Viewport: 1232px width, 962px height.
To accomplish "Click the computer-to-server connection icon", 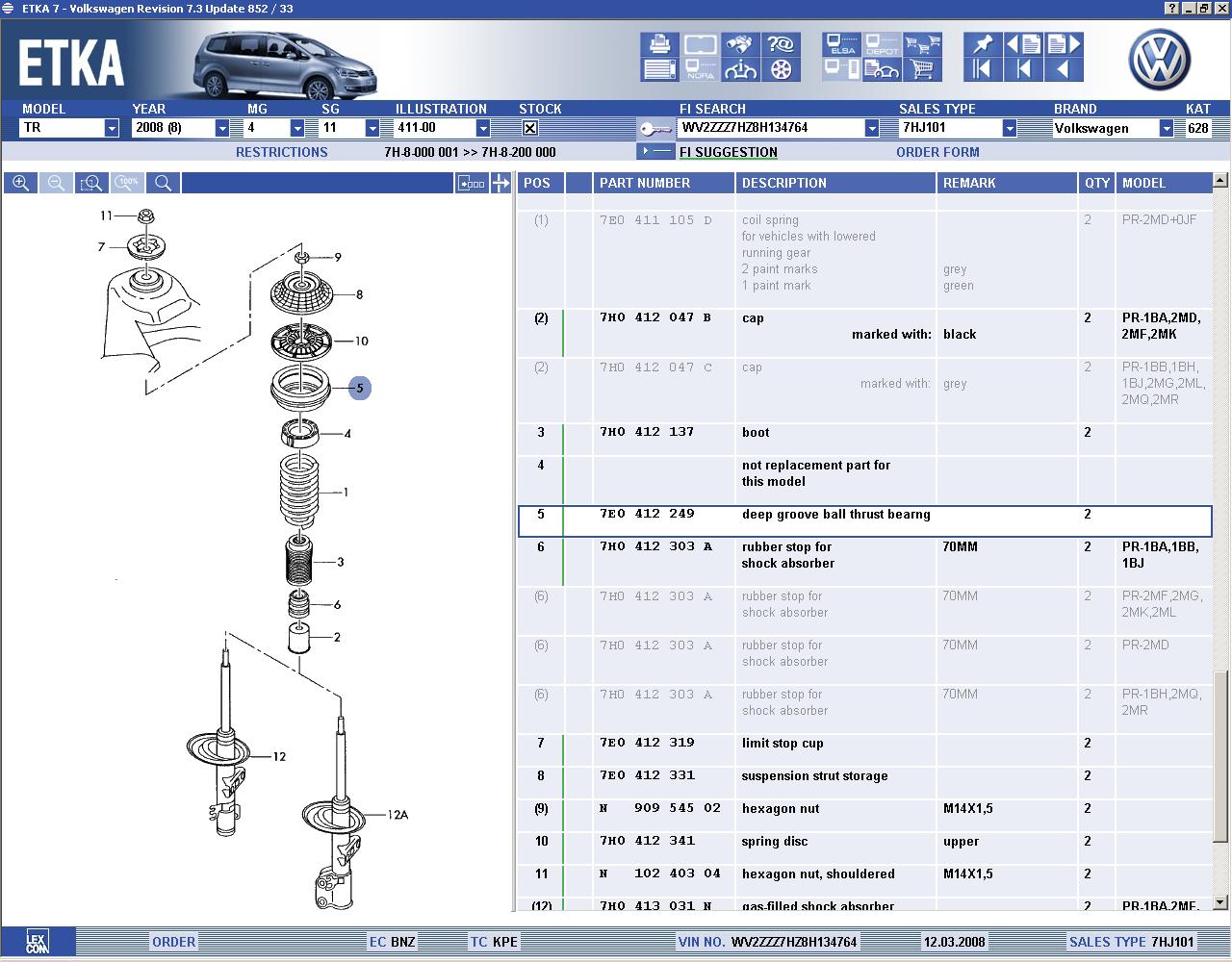I will tap(841, 69).
